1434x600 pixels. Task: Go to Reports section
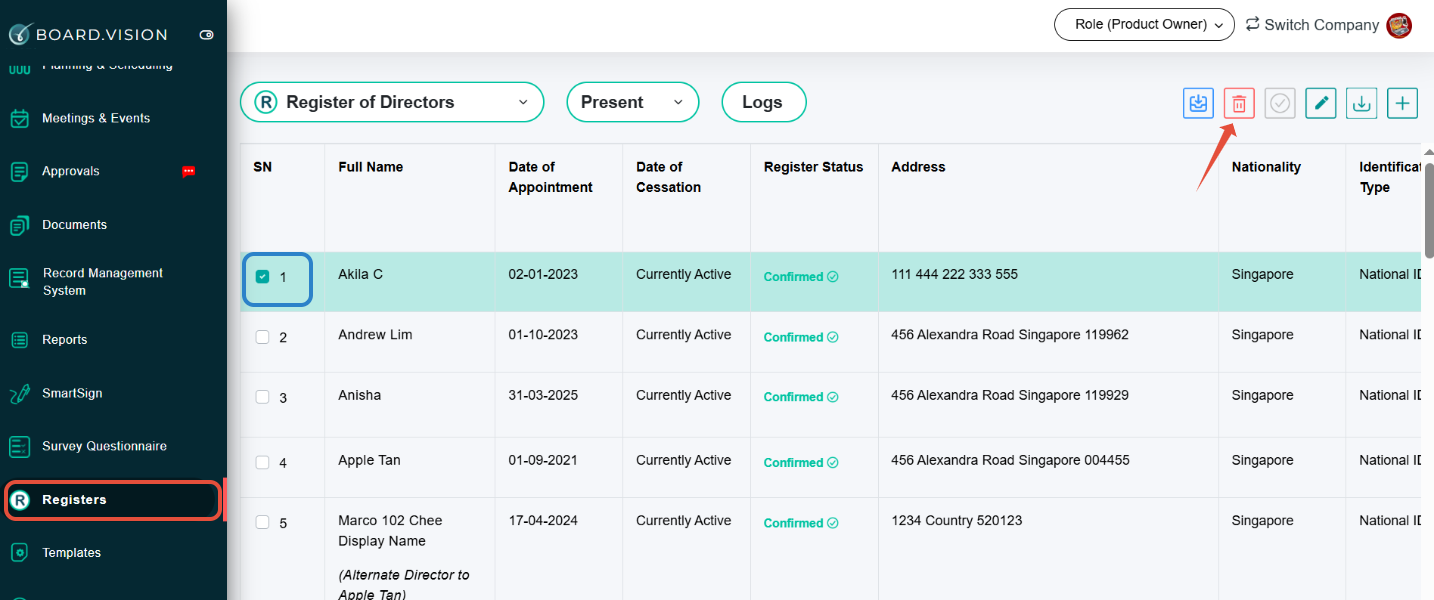(64, 340)
